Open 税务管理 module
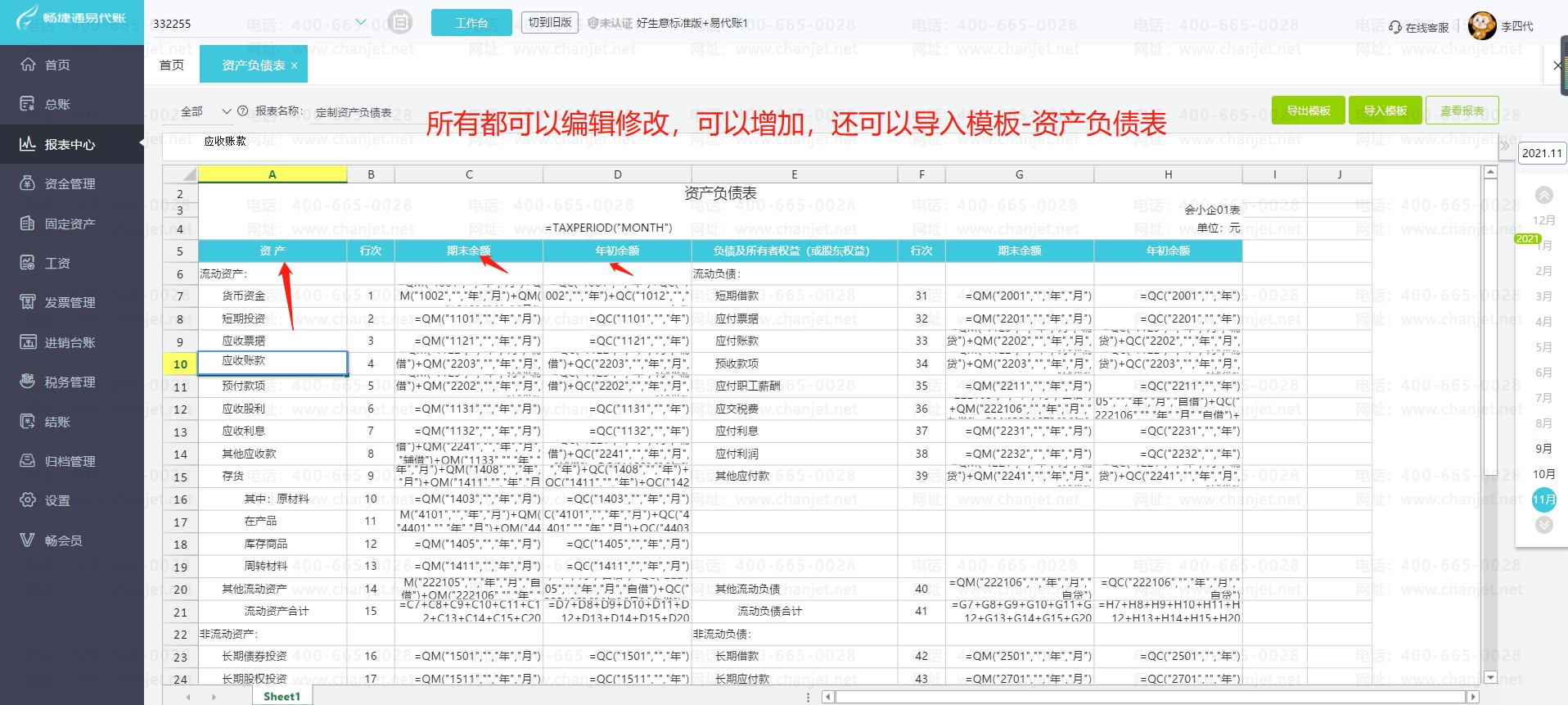This screenshot has width=1568, height=705. (x=70, y=382)
